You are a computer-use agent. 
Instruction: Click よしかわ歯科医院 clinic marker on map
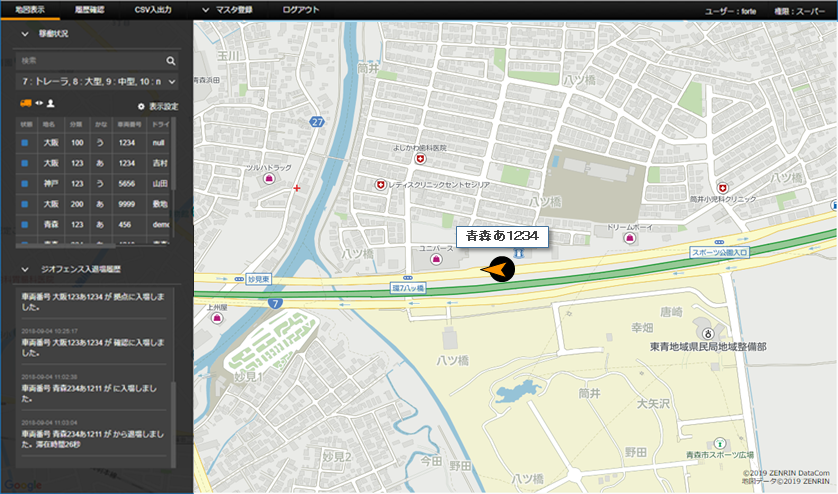tap(421, 159)
